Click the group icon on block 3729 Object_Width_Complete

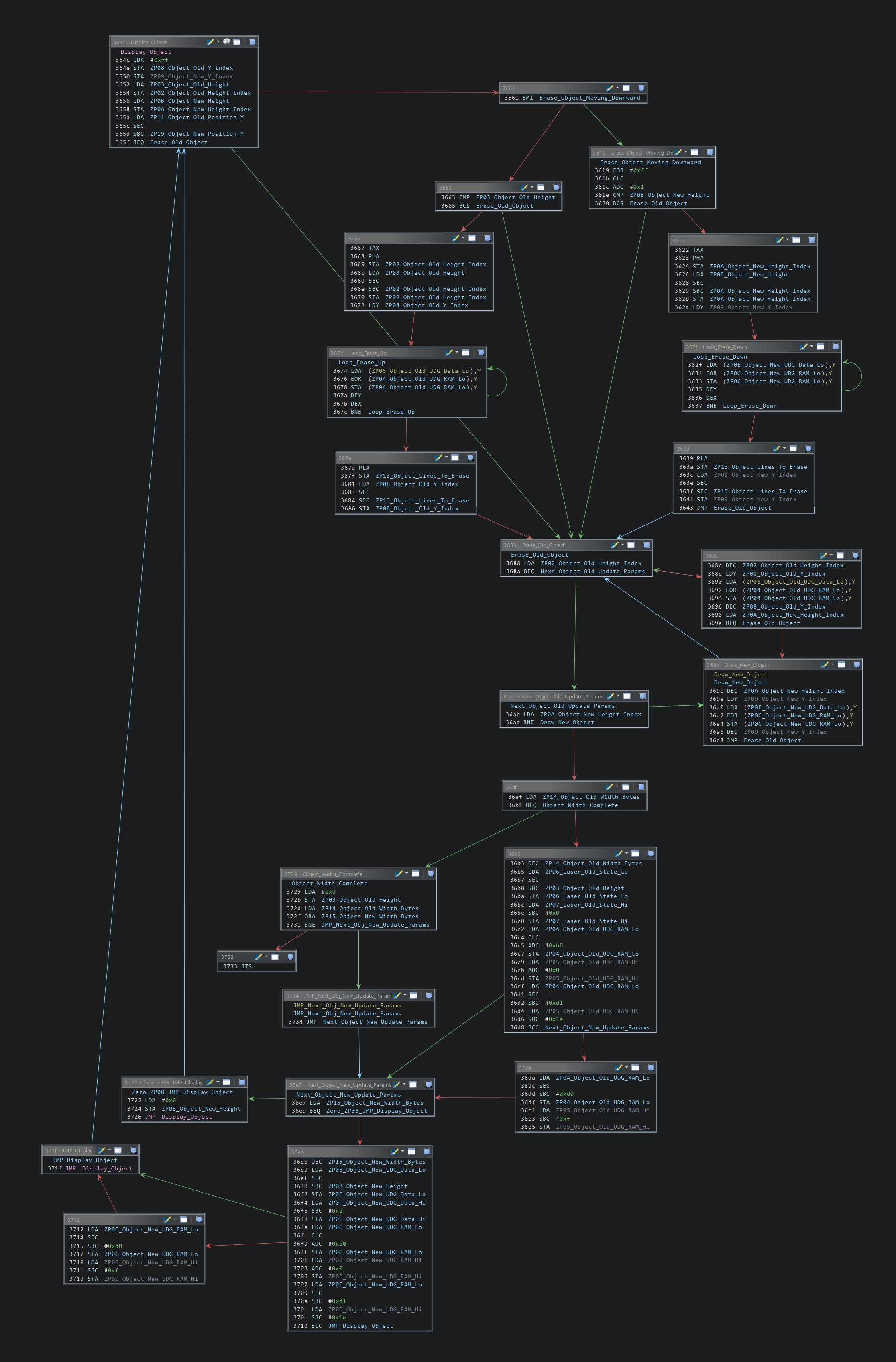[x=431, y=873]
